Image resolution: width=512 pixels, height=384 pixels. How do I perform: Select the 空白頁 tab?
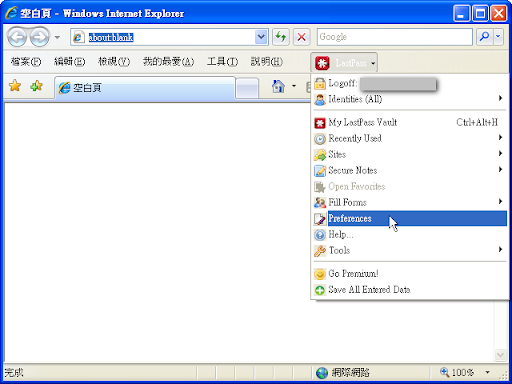(145, 88)
